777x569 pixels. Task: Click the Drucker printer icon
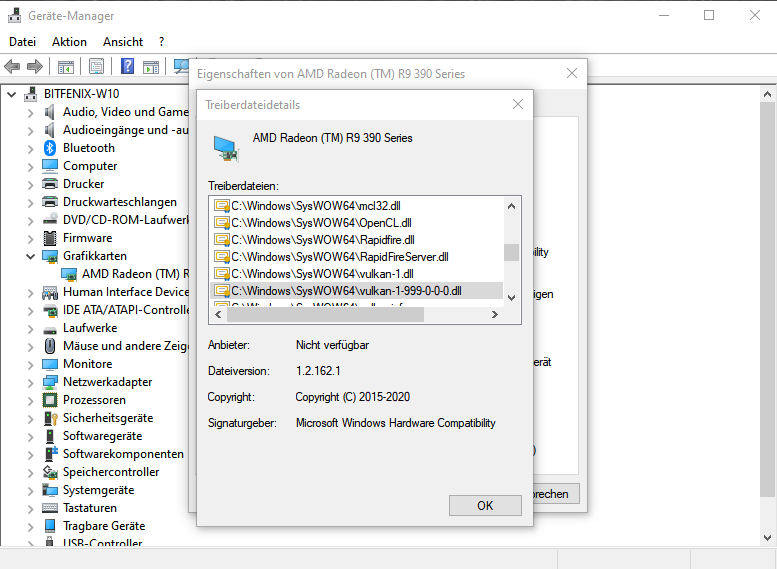(50, 184)
